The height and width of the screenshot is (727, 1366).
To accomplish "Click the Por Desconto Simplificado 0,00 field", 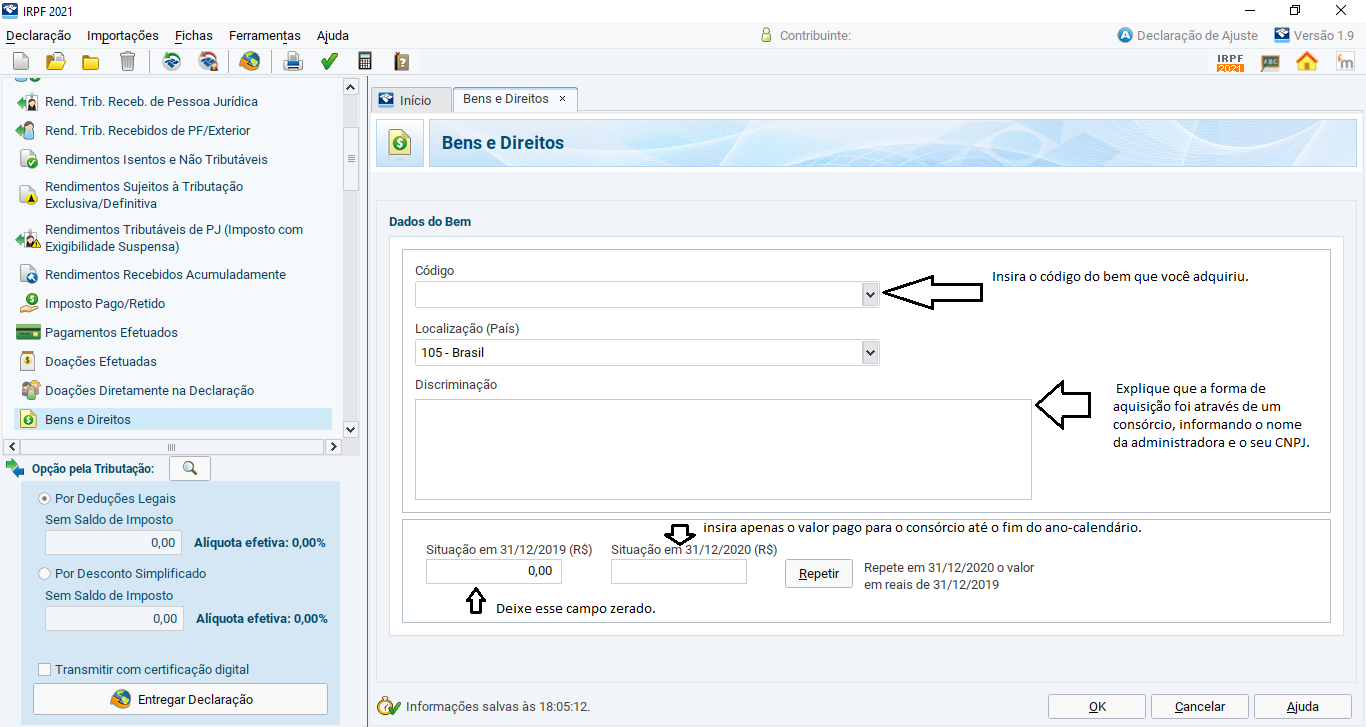I will click(x=114, y=618).
